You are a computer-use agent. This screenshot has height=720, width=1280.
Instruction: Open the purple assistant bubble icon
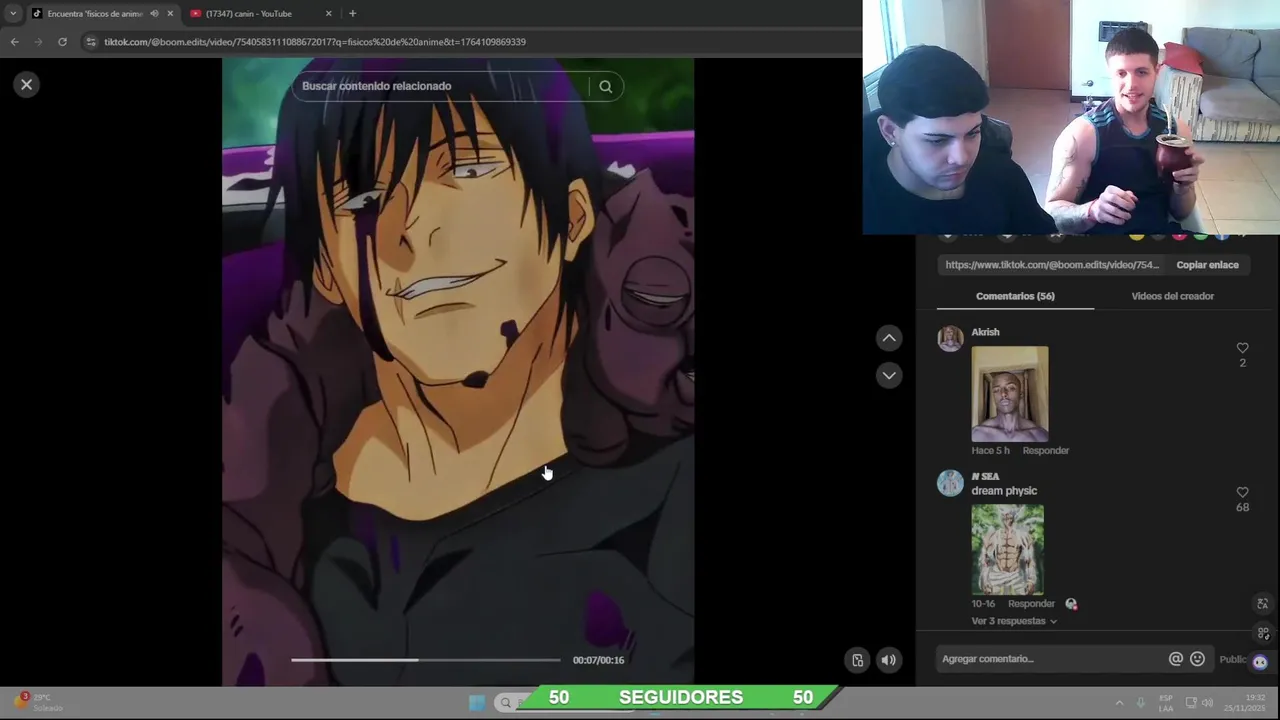point(1260,662)
